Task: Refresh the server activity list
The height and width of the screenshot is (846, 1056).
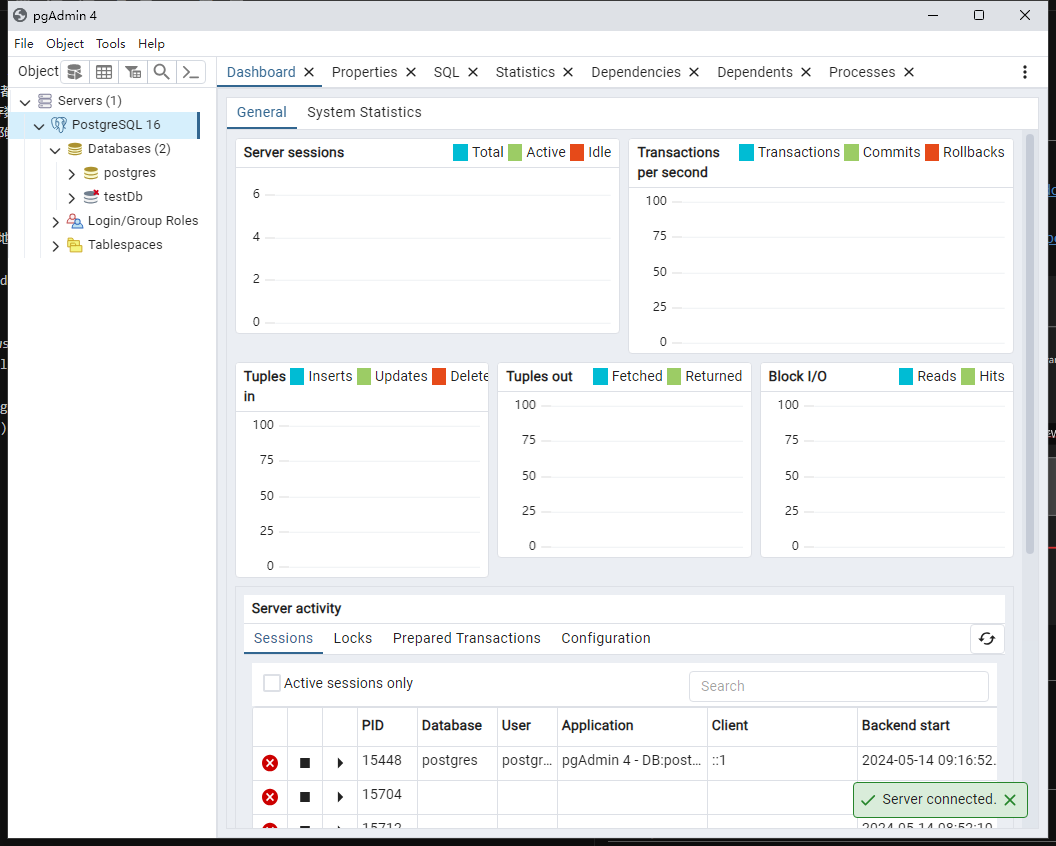Action: [987, 639]
